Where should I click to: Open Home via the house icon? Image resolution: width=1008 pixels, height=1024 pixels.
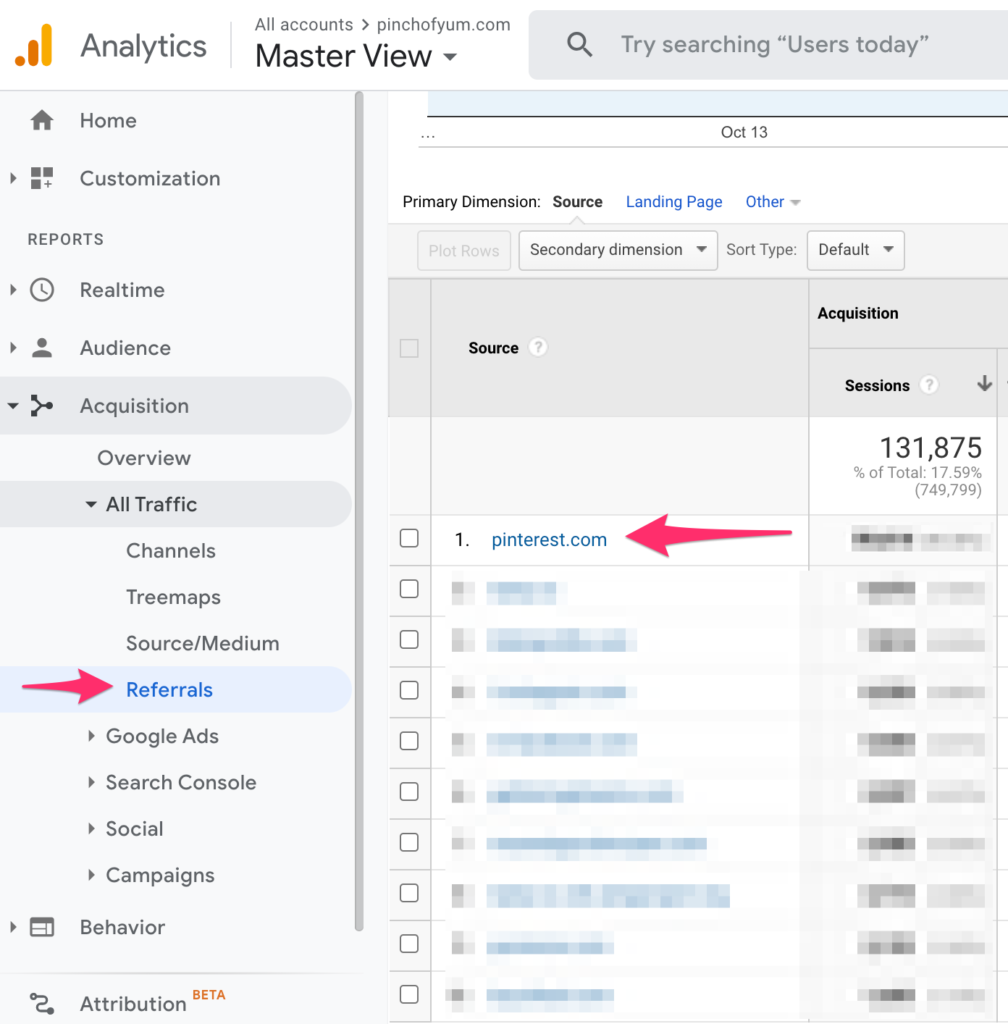[42, 120]
